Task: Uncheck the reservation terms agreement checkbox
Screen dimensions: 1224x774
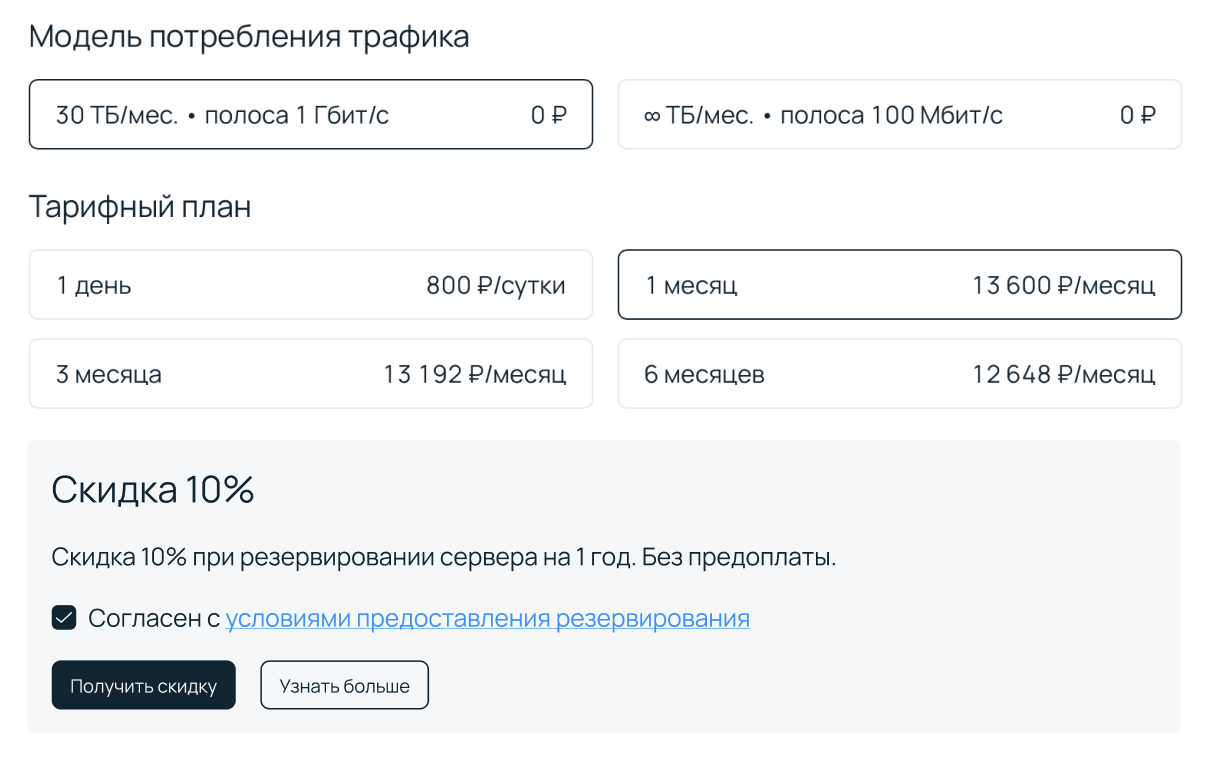Action: coord(63,617)
